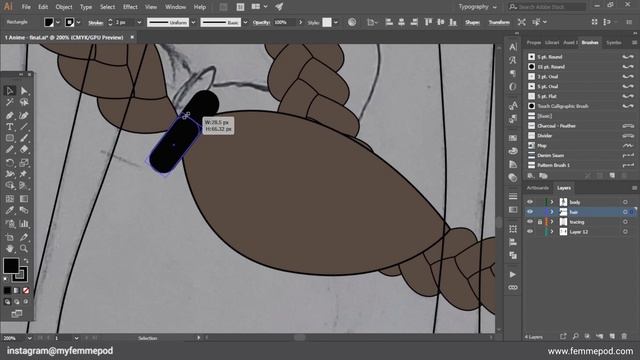Open zoom level dropdown at 200%
The height and width of the screenshot is (360, 640).
point(29,338)
